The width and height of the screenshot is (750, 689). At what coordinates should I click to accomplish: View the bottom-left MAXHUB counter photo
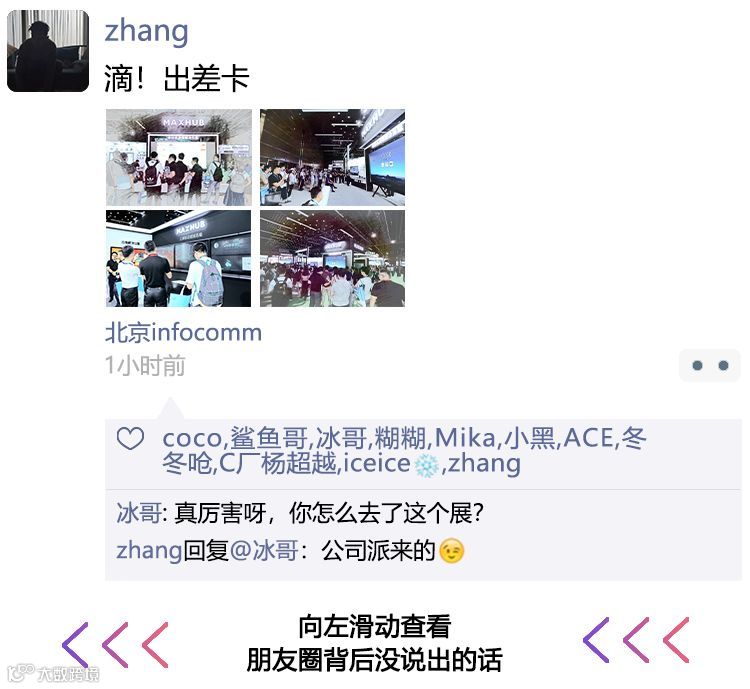coord(179,258)
